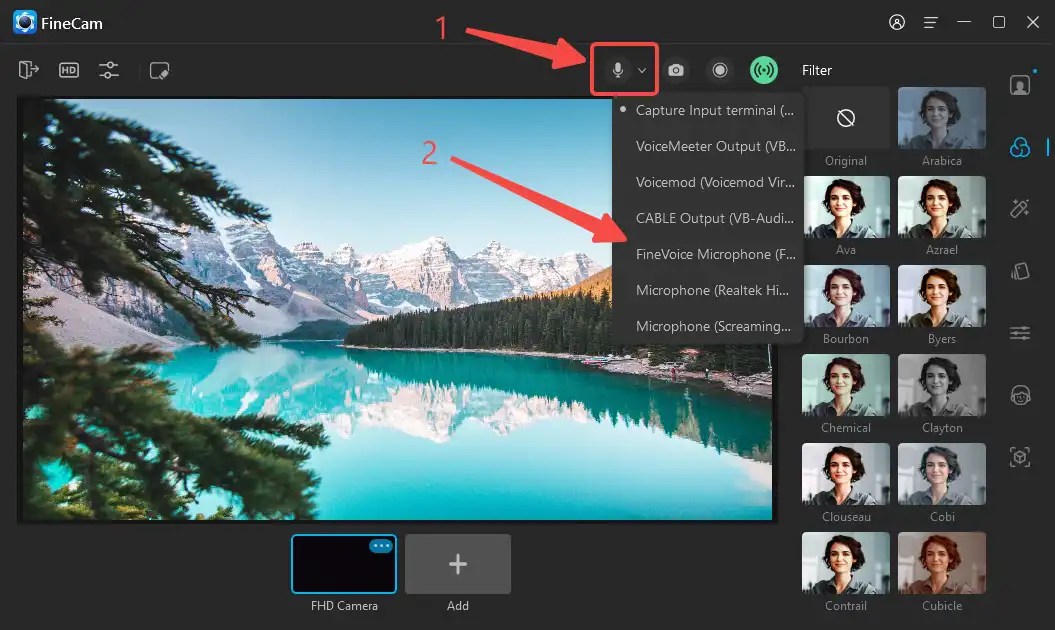
Task: Select VoiceMeeter Output from microphone list
Action: point(708,146)
